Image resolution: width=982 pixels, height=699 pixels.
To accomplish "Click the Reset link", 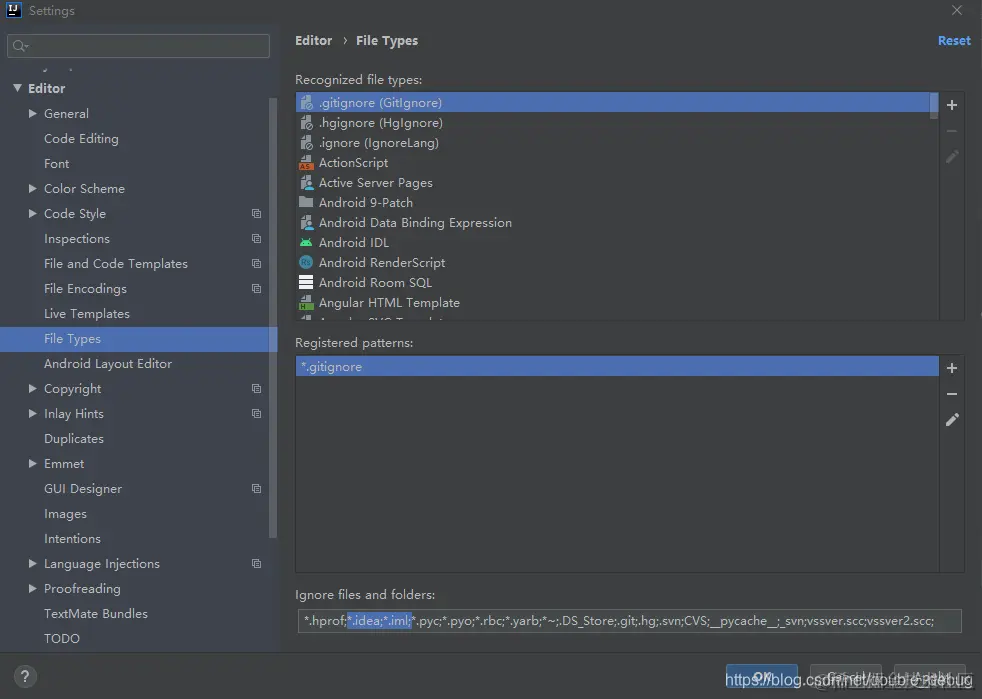I will click(x=954, y=41).
